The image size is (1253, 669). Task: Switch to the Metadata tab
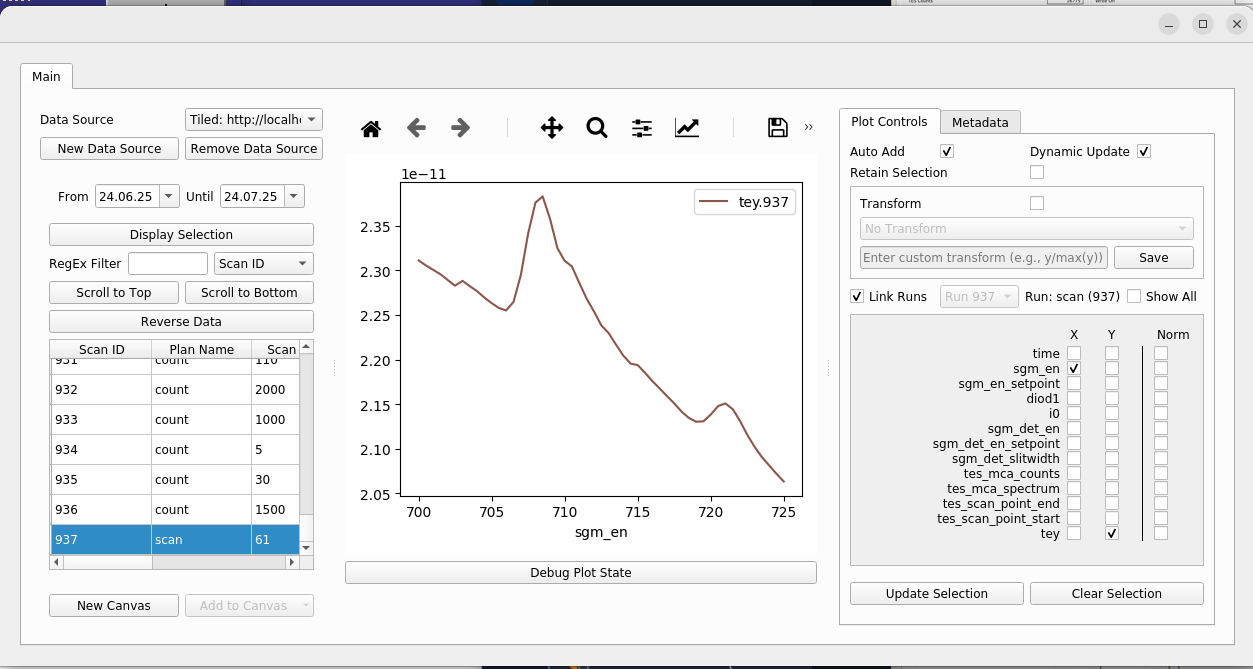coord(980,122)
